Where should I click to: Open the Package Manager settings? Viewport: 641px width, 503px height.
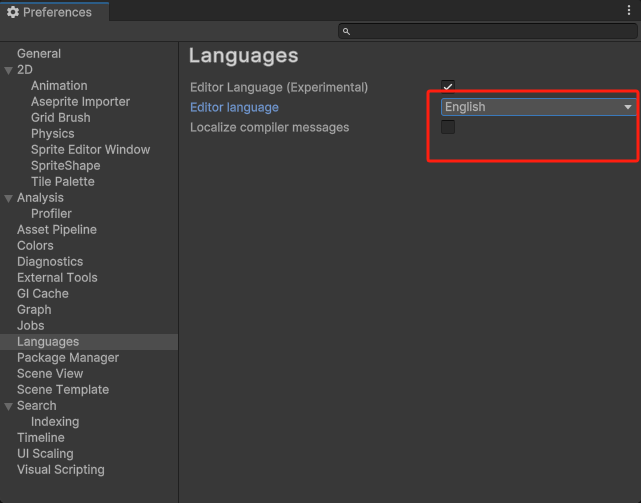click(x=68, y=358)
